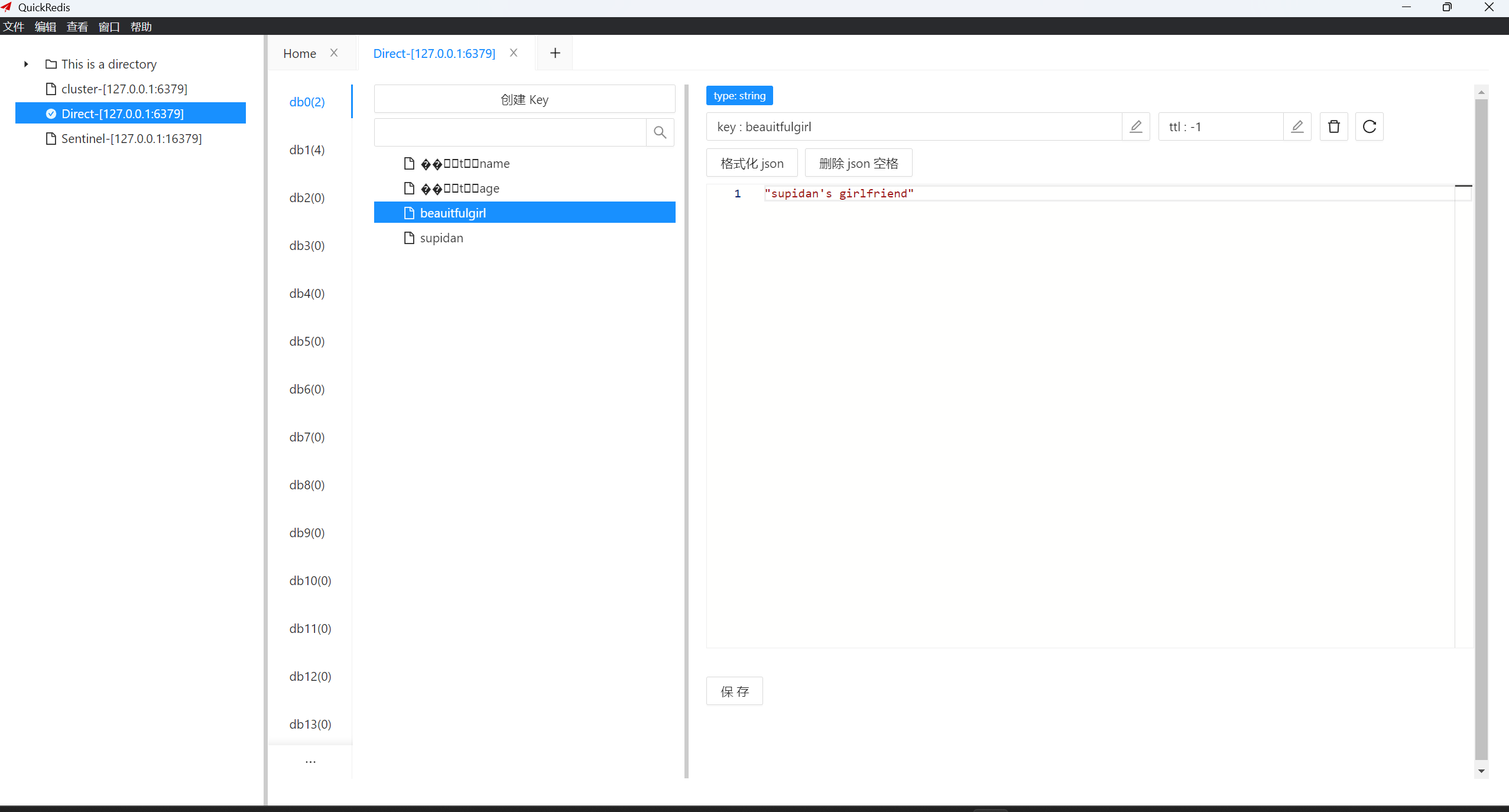This screenshot has width=1509, height=812.
Task: Close the Direct-[127.0.0.1:6379] tab
Action: click(x=514, y=53)
